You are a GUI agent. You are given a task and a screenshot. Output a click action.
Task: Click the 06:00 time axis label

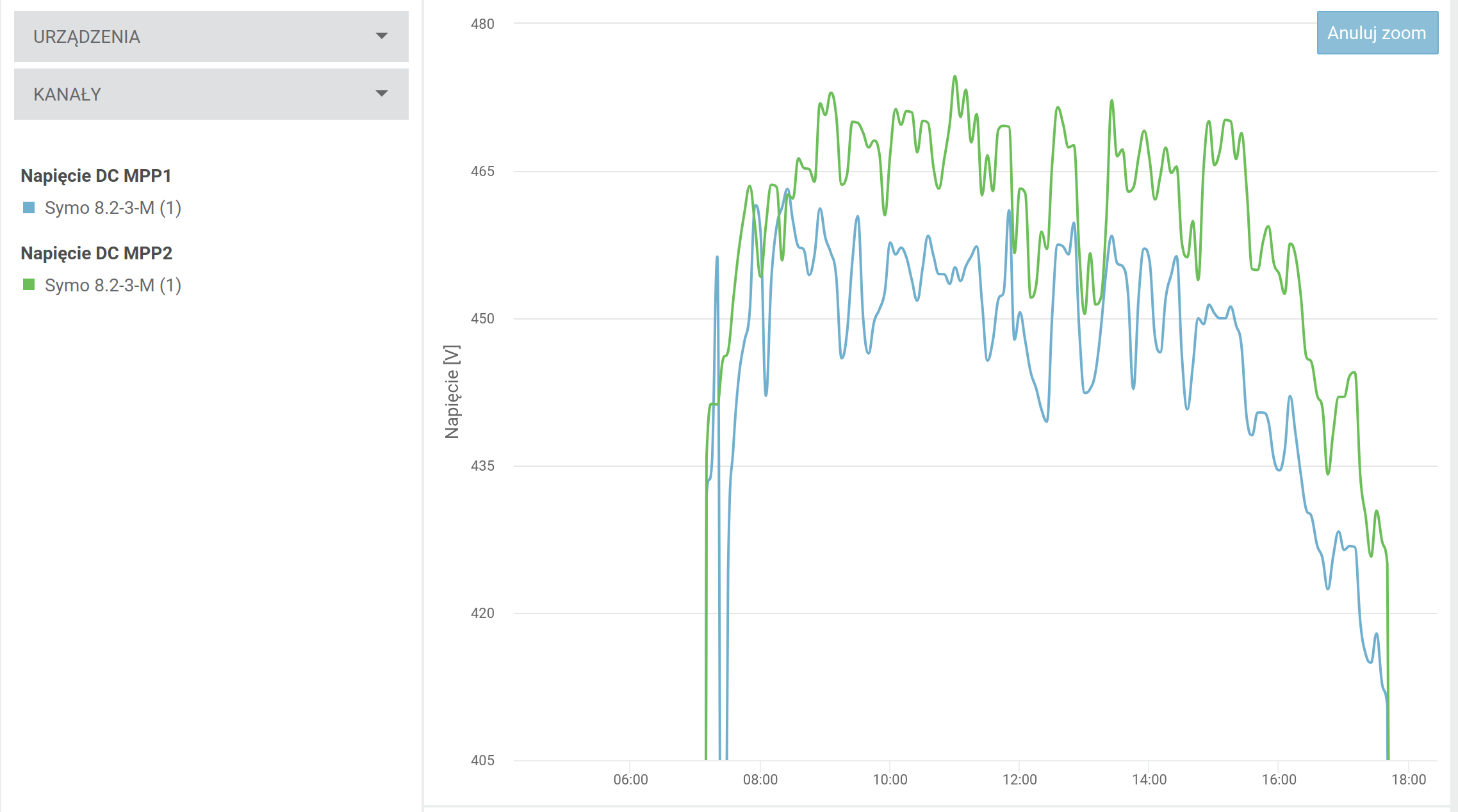(630, 779)
